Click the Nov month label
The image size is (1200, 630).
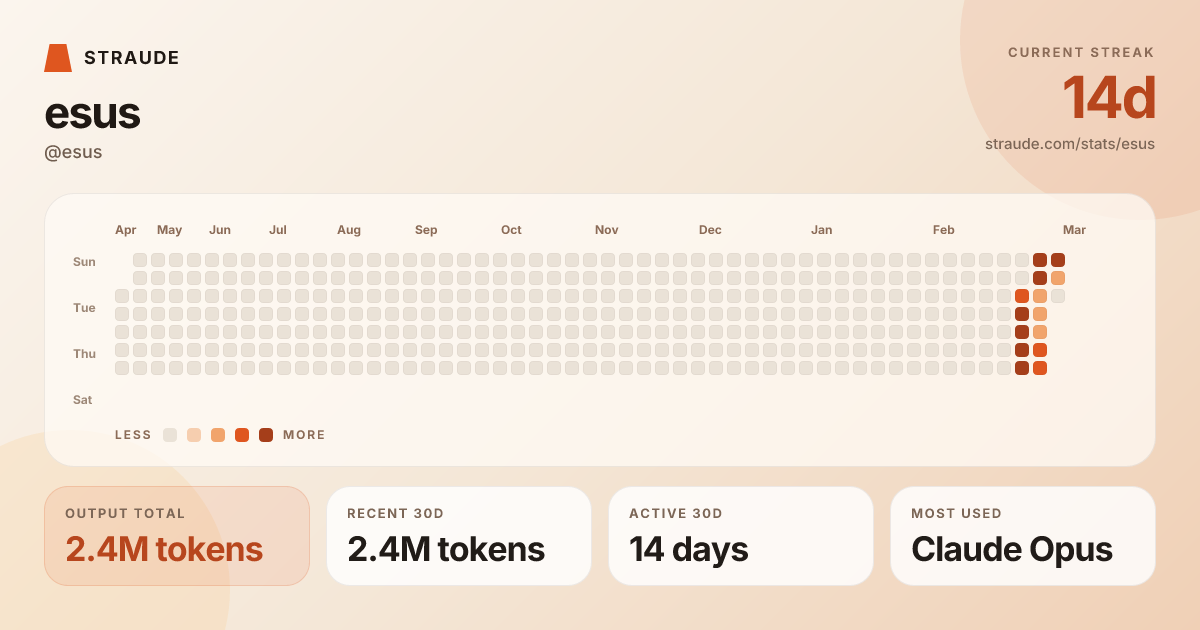pos(606,230)
